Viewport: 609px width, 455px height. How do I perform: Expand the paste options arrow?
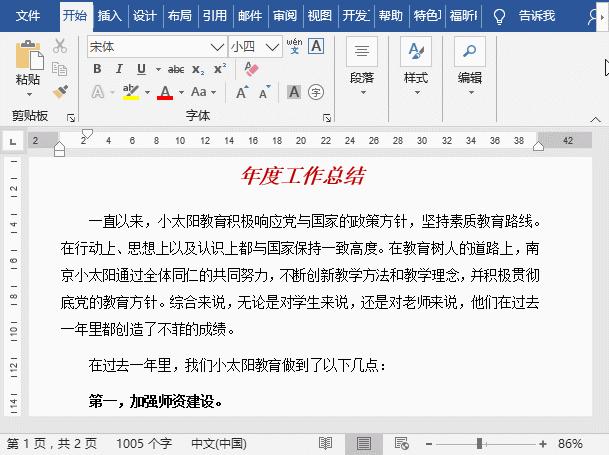[x=29, y=94]
